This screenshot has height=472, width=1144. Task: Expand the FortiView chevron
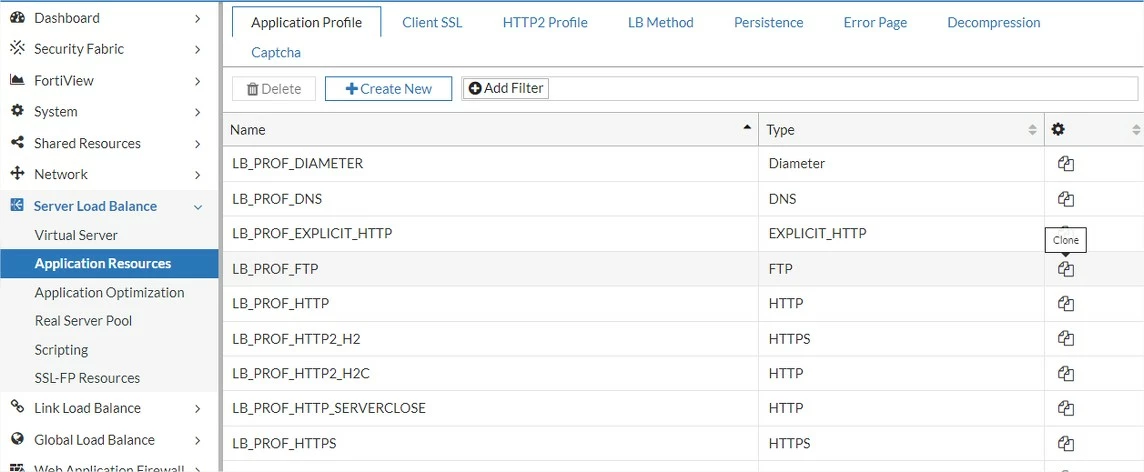click(x=198, y=81)
